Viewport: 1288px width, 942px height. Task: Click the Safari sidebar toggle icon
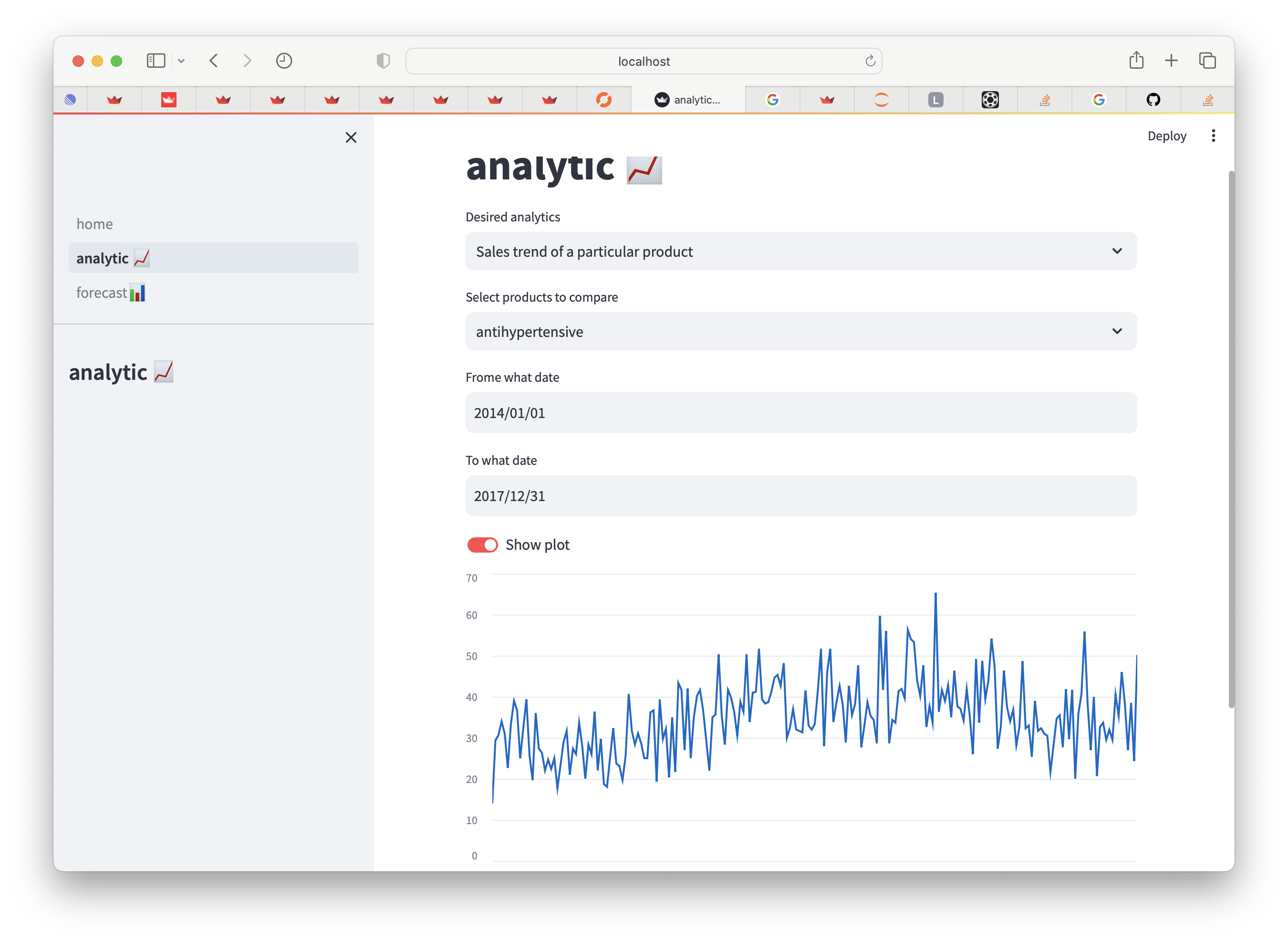click(x=156, y=61)
